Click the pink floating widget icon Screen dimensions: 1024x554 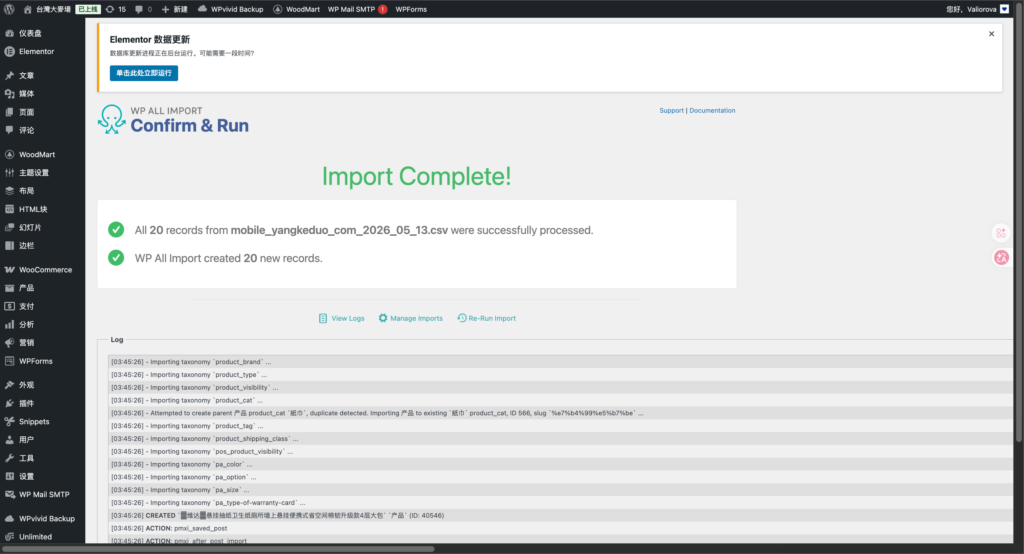tap(1001, 257)
